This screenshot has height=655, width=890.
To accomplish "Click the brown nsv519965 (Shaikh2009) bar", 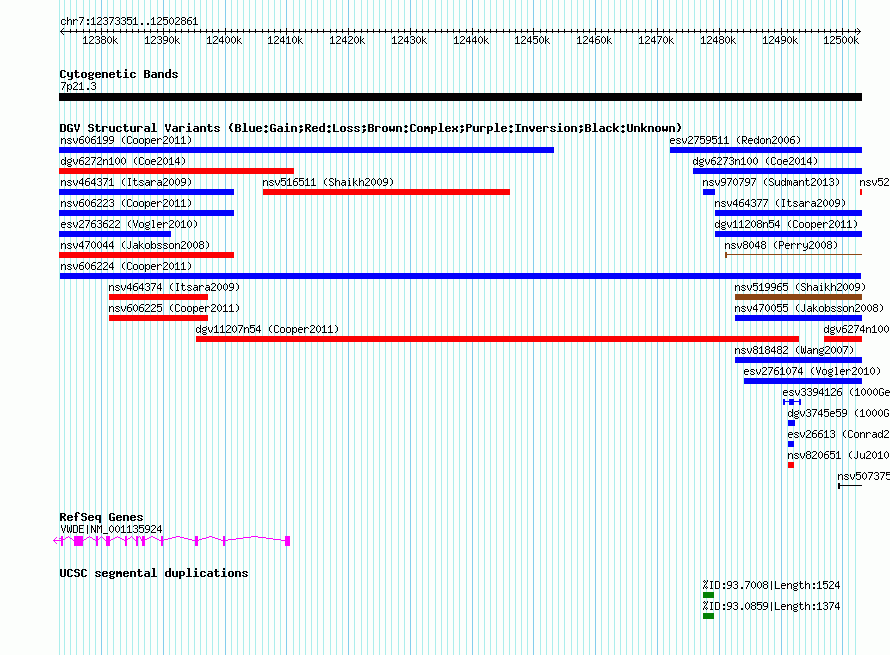I will pyautogui.click(x=798, y=297).
